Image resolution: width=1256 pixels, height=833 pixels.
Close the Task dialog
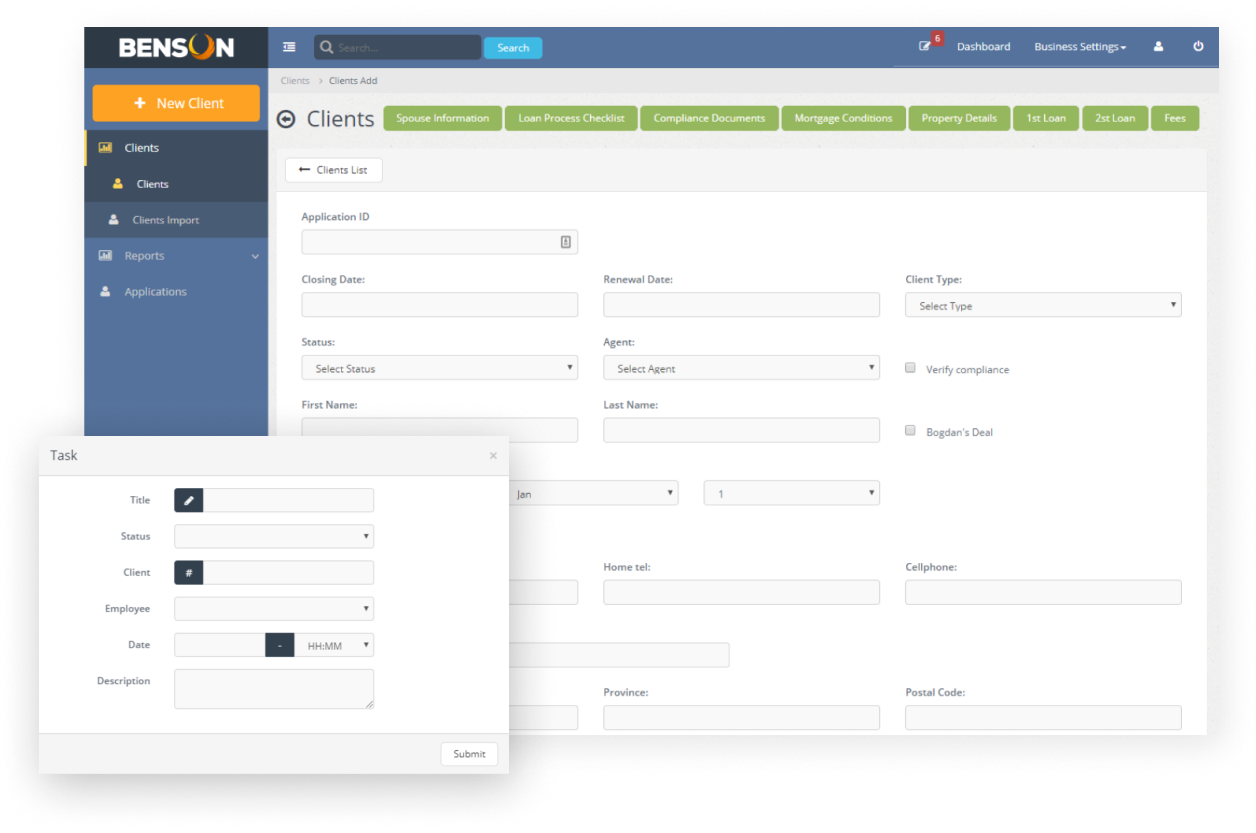coord(493,456)
